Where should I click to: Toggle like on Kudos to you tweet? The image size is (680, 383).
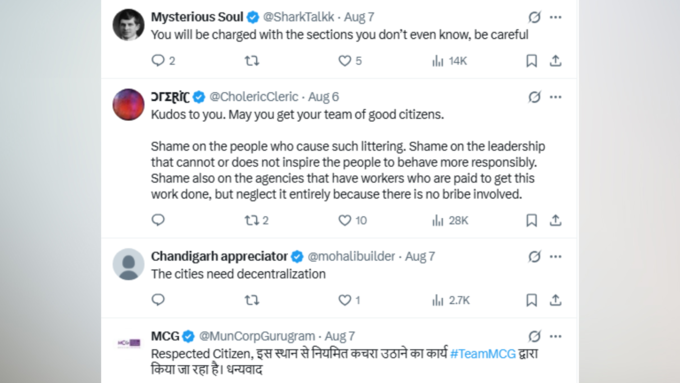[345, 220]
